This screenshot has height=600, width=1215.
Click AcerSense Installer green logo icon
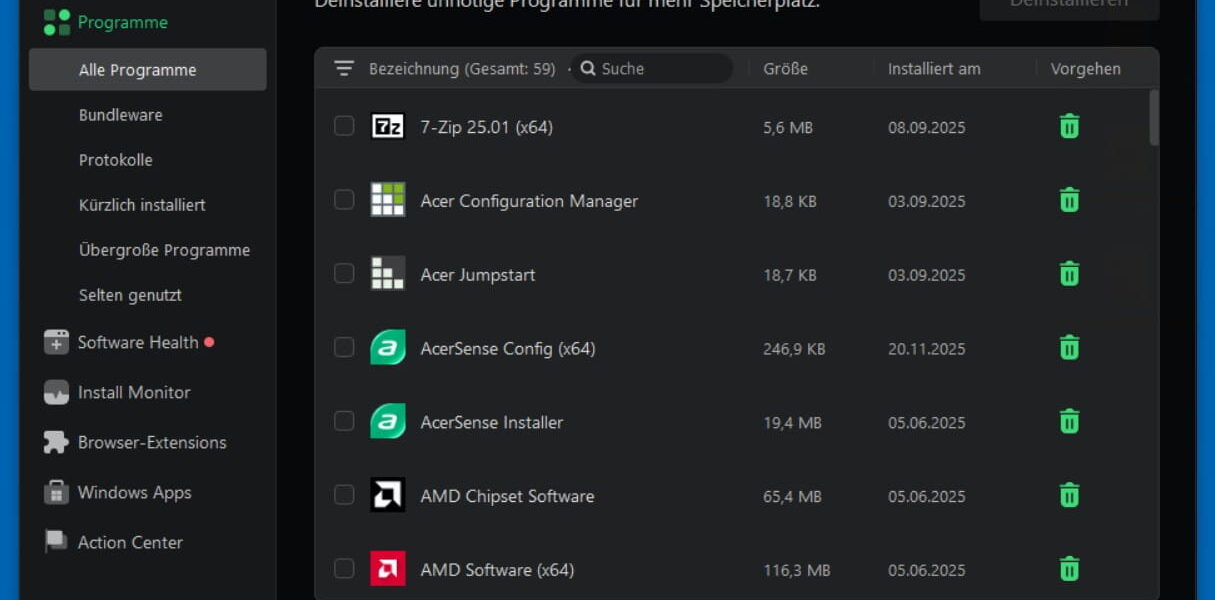coord(387,421)
